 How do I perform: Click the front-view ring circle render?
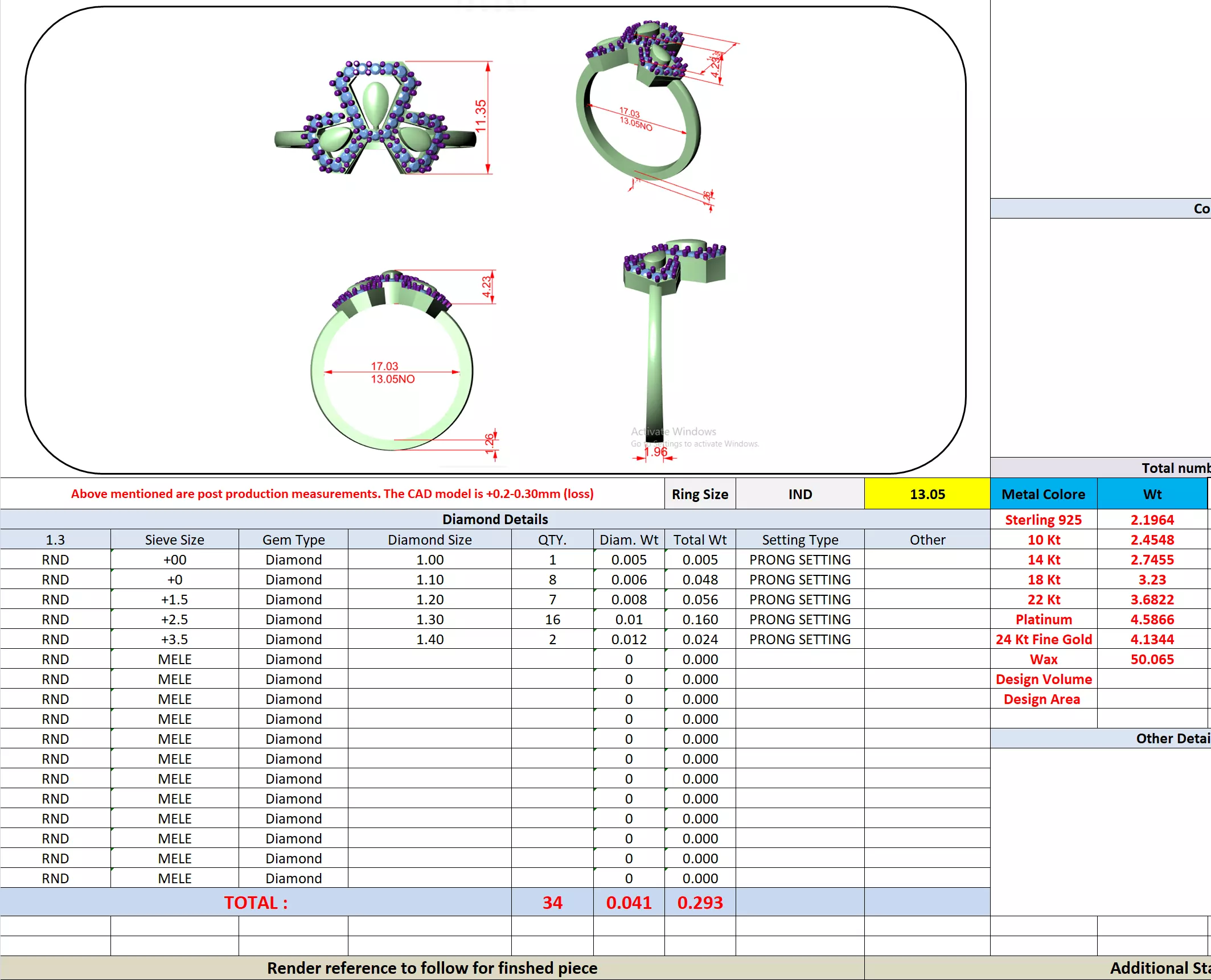392,364
